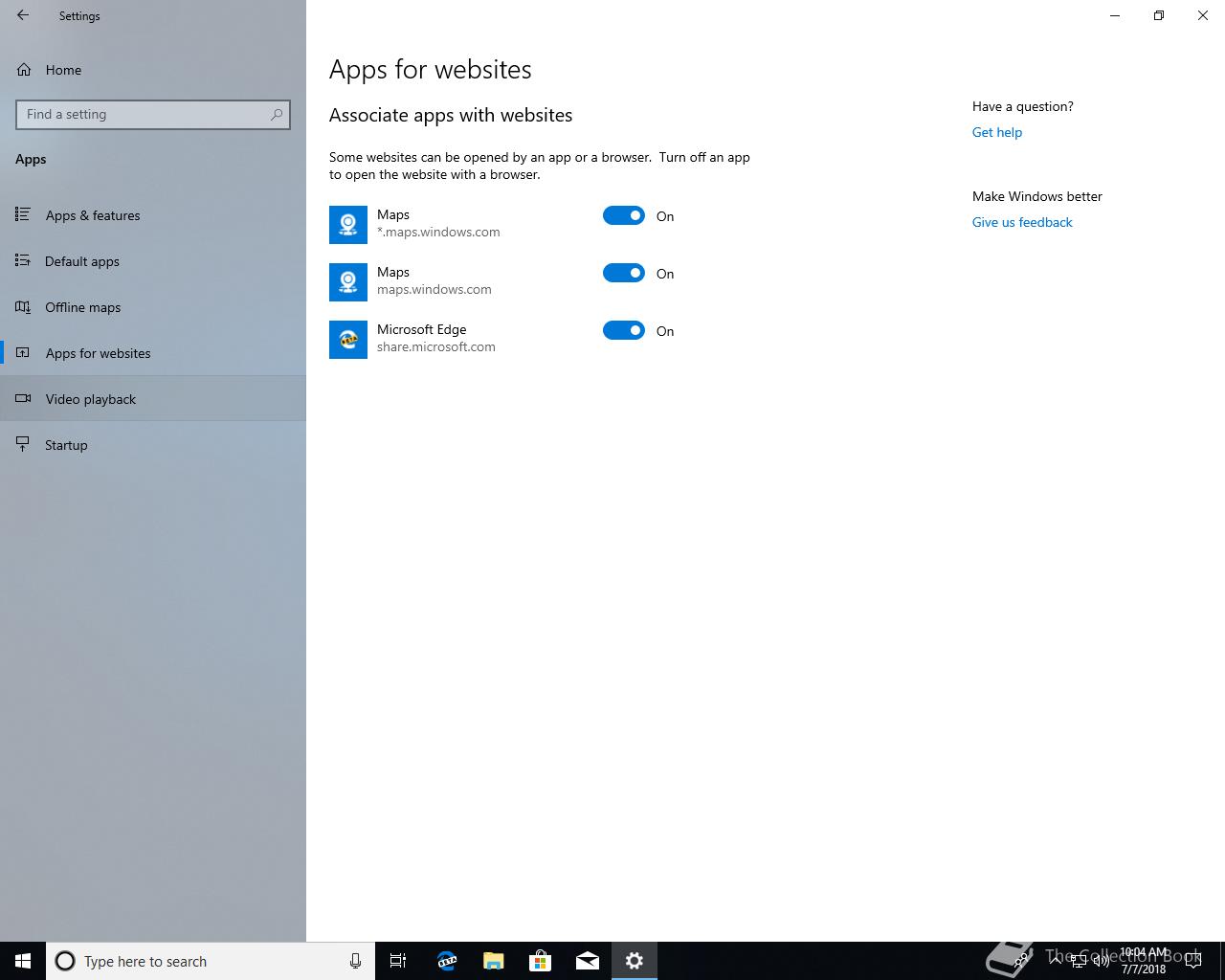
Task: Click the magnifier icon in Find a setting
Action: coord(277,114)
